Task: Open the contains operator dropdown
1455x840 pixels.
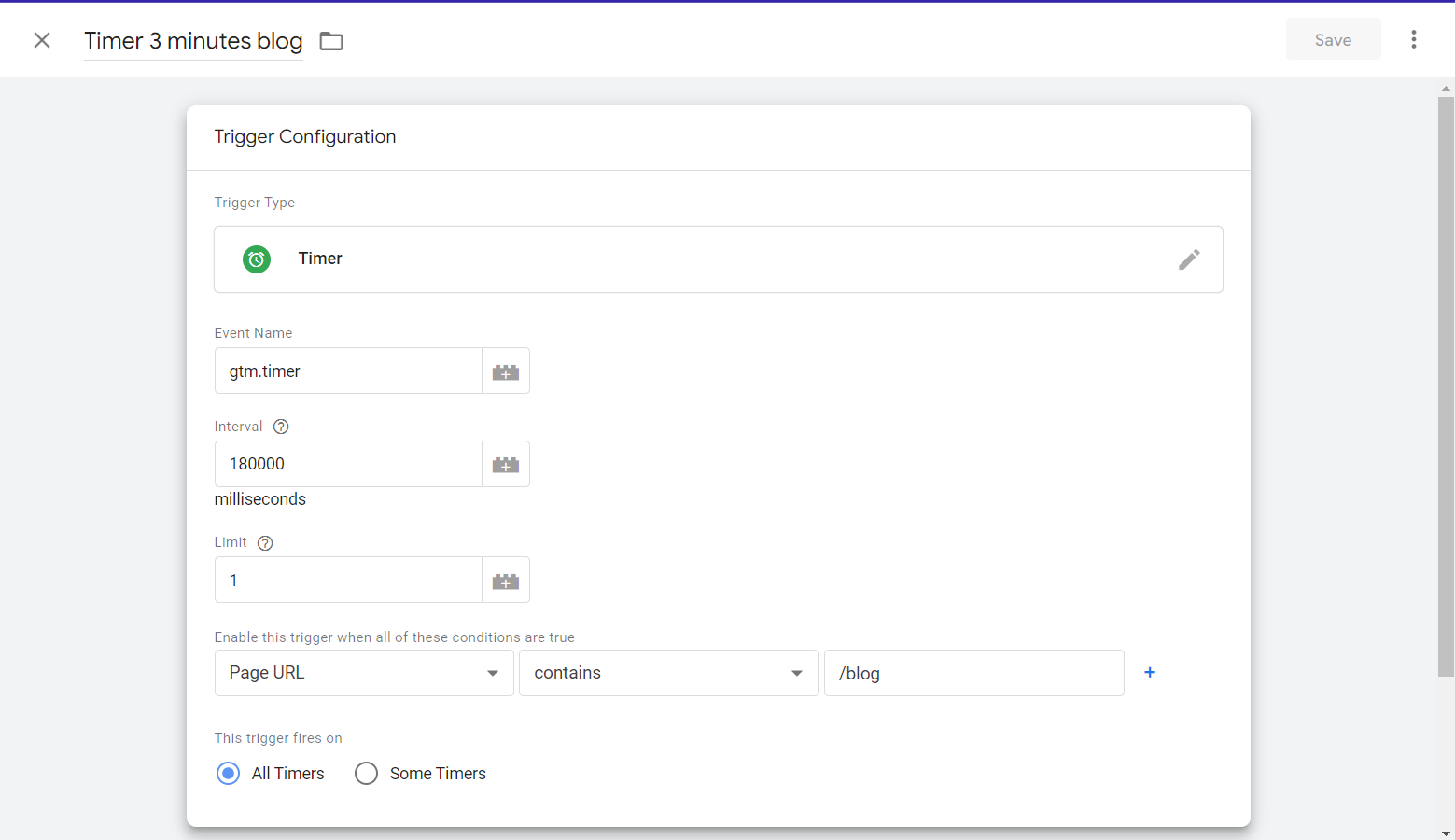Action: pos(668,673)
